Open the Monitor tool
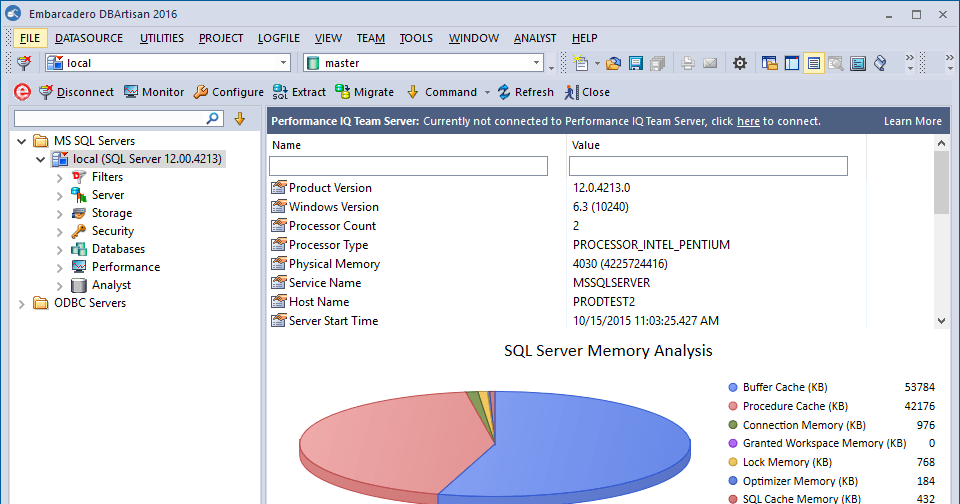This screenshot has height=504, width=960. click(154, 92)
